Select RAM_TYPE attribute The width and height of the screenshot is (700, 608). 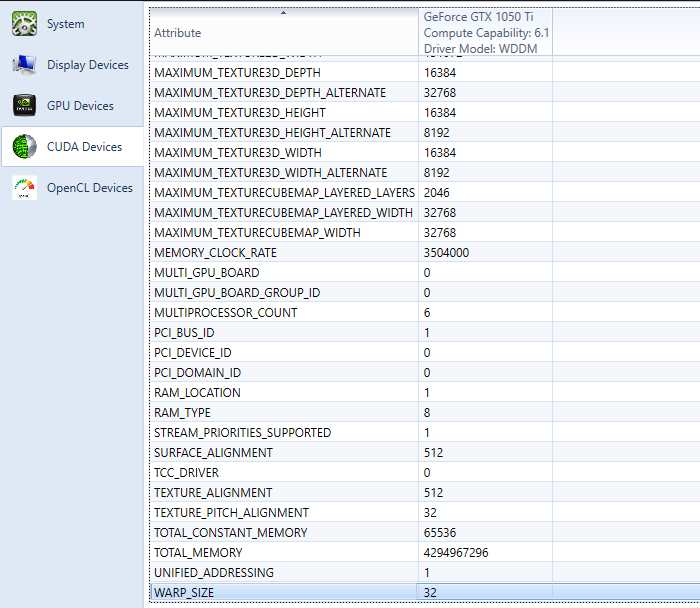click(182, 413)
